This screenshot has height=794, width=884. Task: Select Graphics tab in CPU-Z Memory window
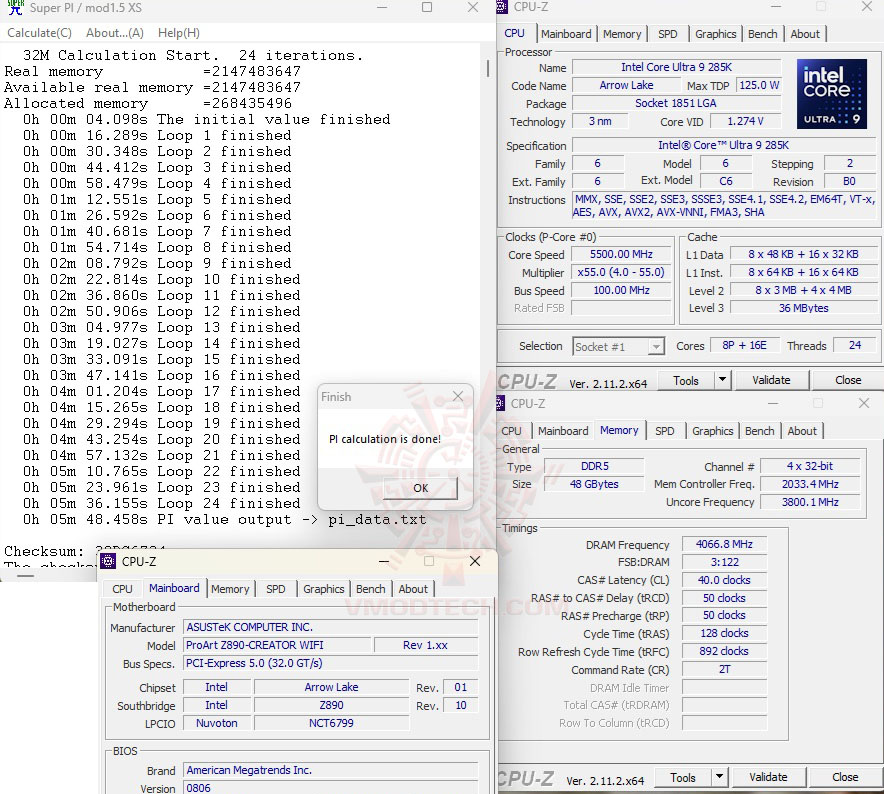713,431
